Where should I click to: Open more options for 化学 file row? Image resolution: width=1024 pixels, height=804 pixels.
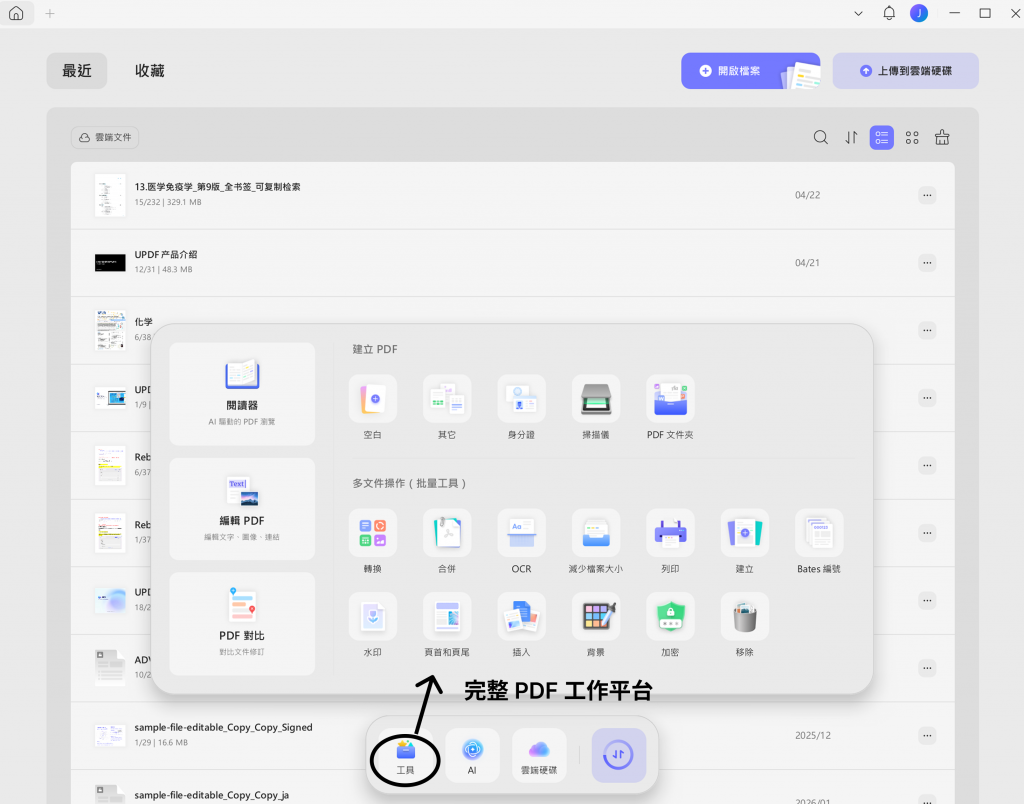(927, 330)
